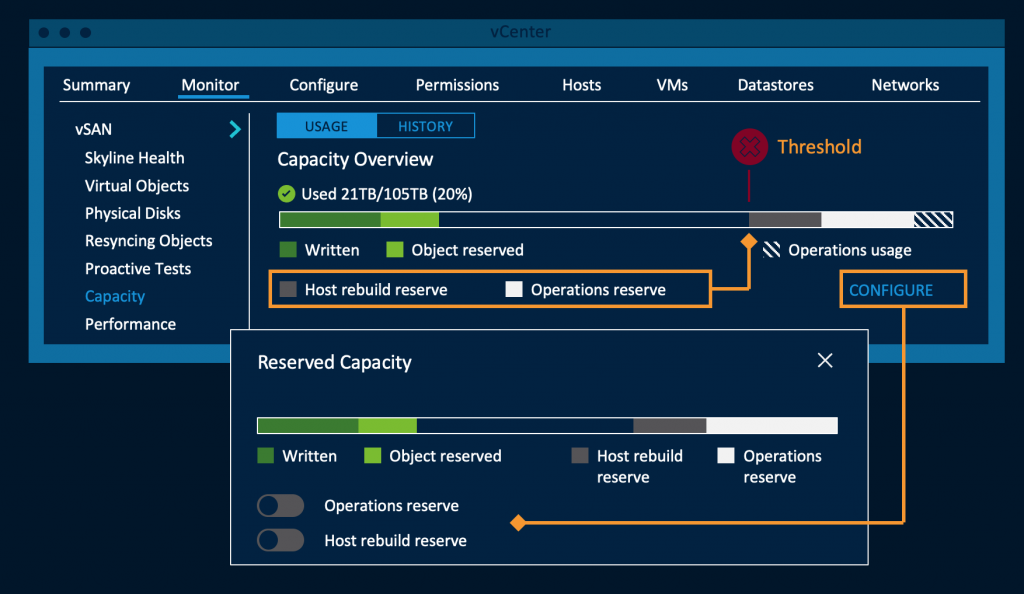Open Resyncing Objects in the sidebar
Screen dimensions: 1024x594
(148, 241)
